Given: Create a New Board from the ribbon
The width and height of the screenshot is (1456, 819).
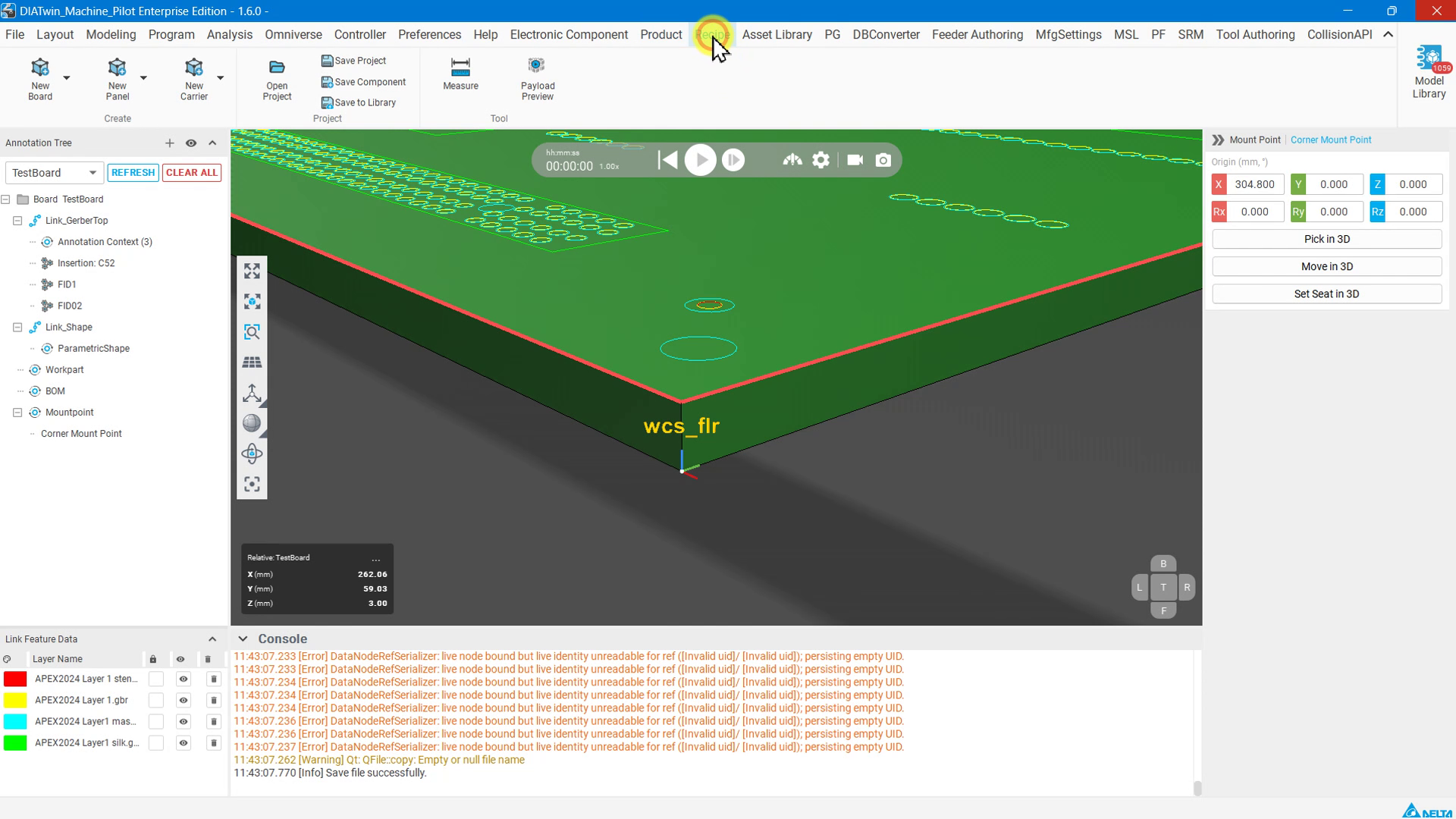Looking at the screenshot, I should (x=40, y=78).
